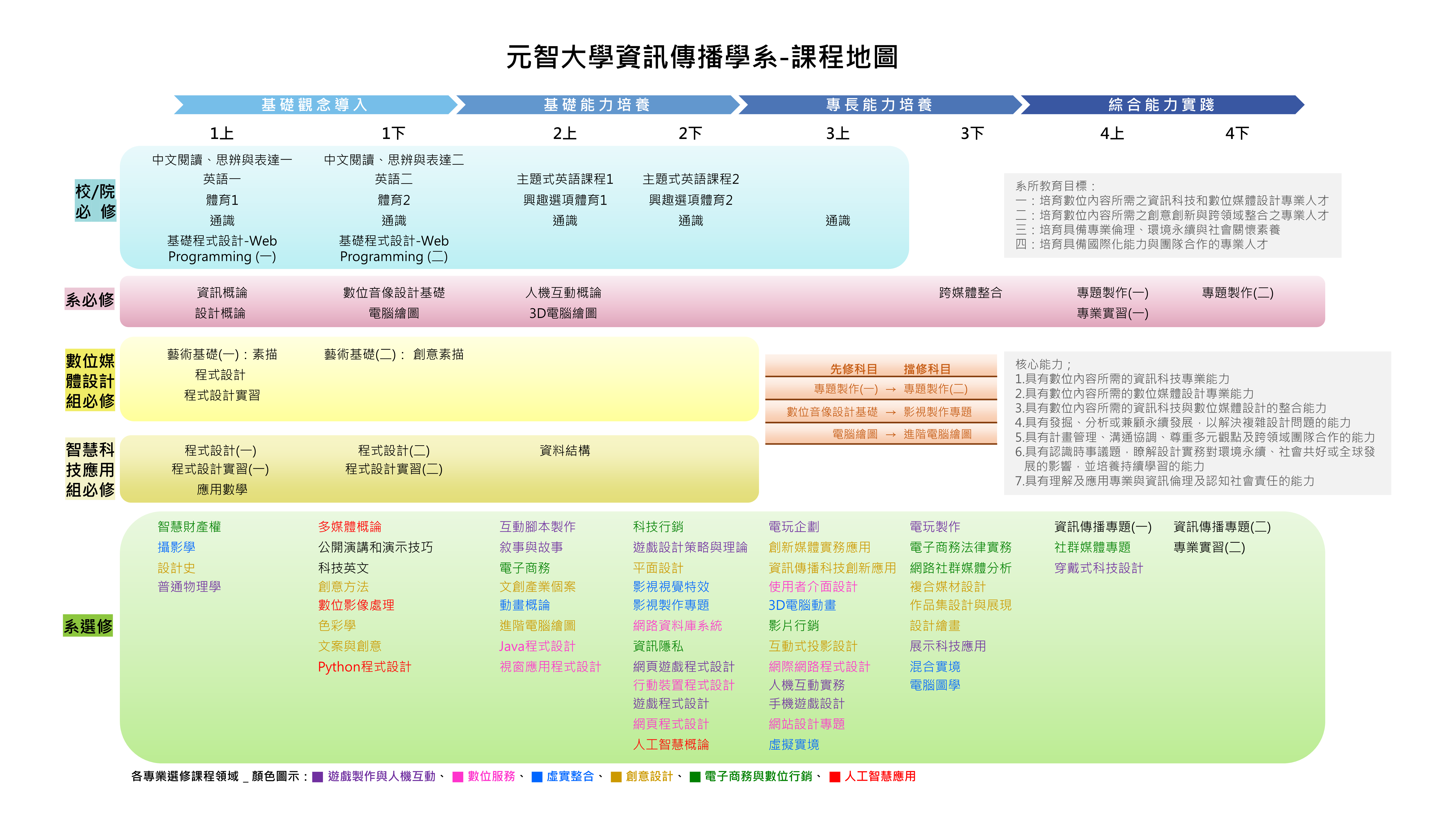The width and height of the screenshot is (1456, 819).
Task: Click the purple 遊戲製作與人機互動 legend square
Action: click(x=317, y=777)
